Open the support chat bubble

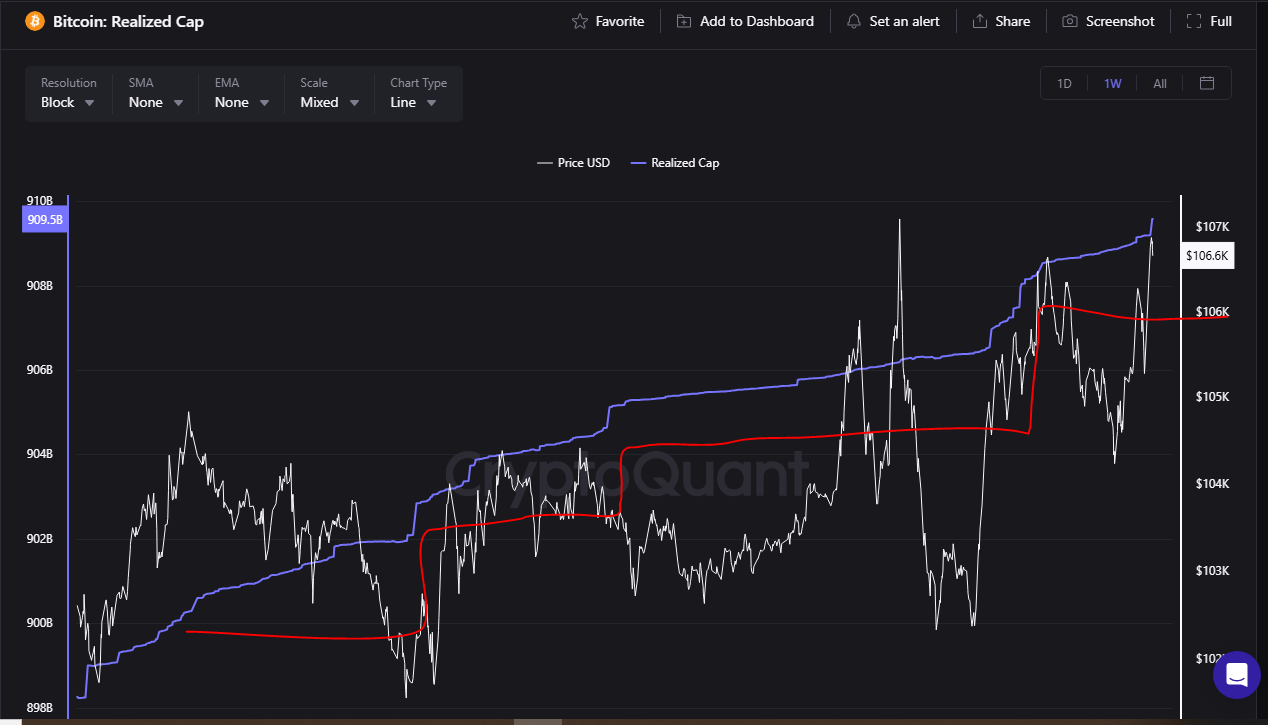[x=1236, y=675]
